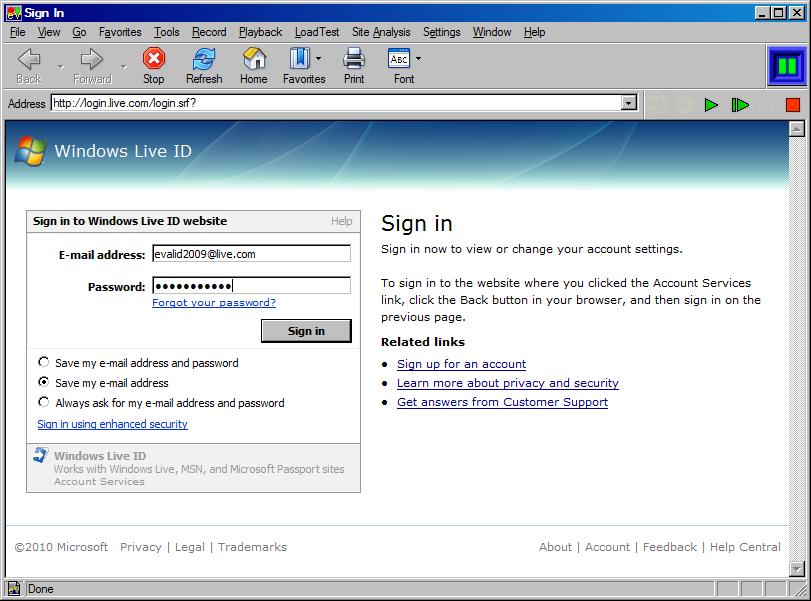Click the Account Services link
This screenshot has width=811, height=601.
pos(99,482)
